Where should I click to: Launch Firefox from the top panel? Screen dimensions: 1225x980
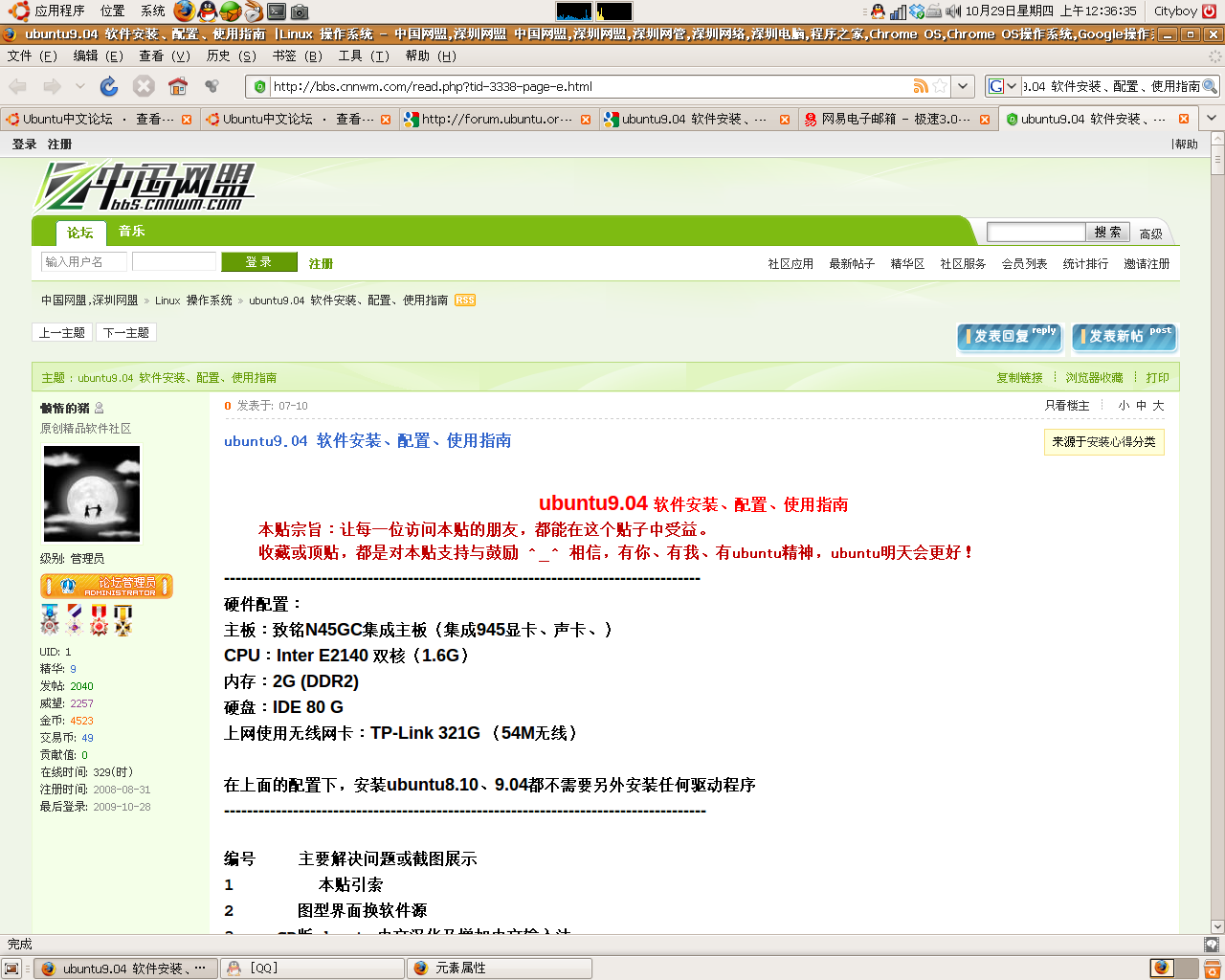pos(184,11)
